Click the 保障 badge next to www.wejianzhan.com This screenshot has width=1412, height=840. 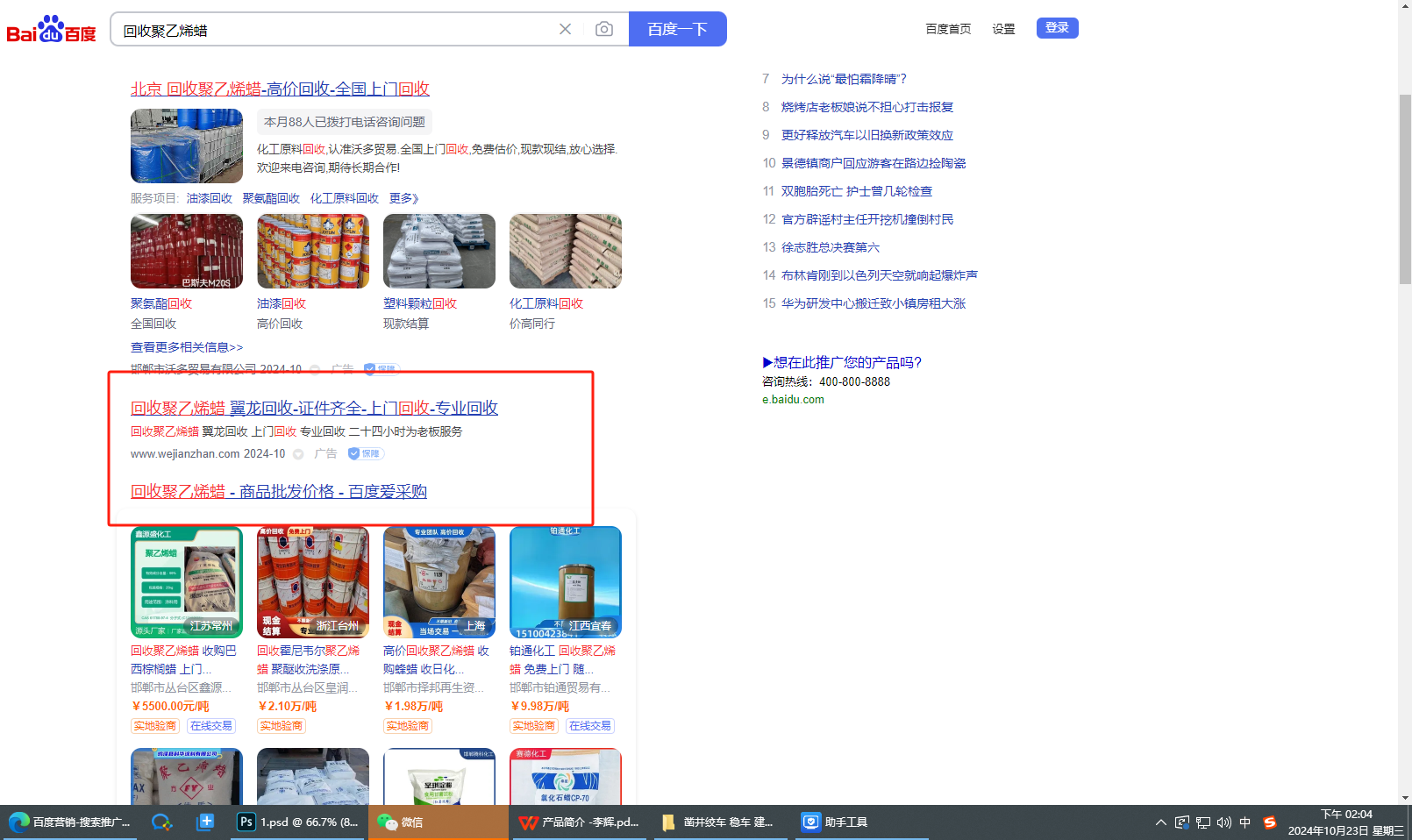coord(366,454)
